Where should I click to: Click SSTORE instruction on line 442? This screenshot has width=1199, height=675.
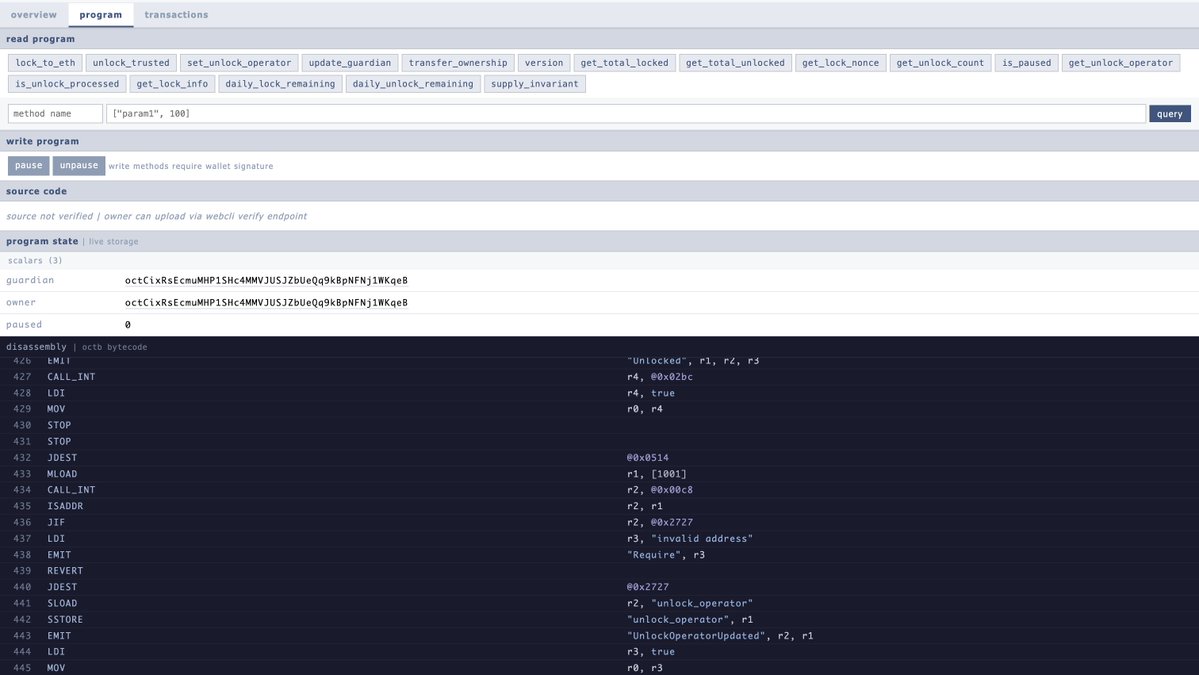point(65,619)
